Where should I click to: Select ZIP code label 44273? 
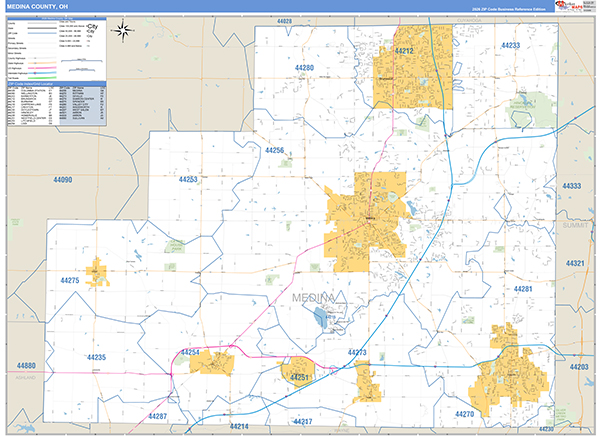(357, 353)
